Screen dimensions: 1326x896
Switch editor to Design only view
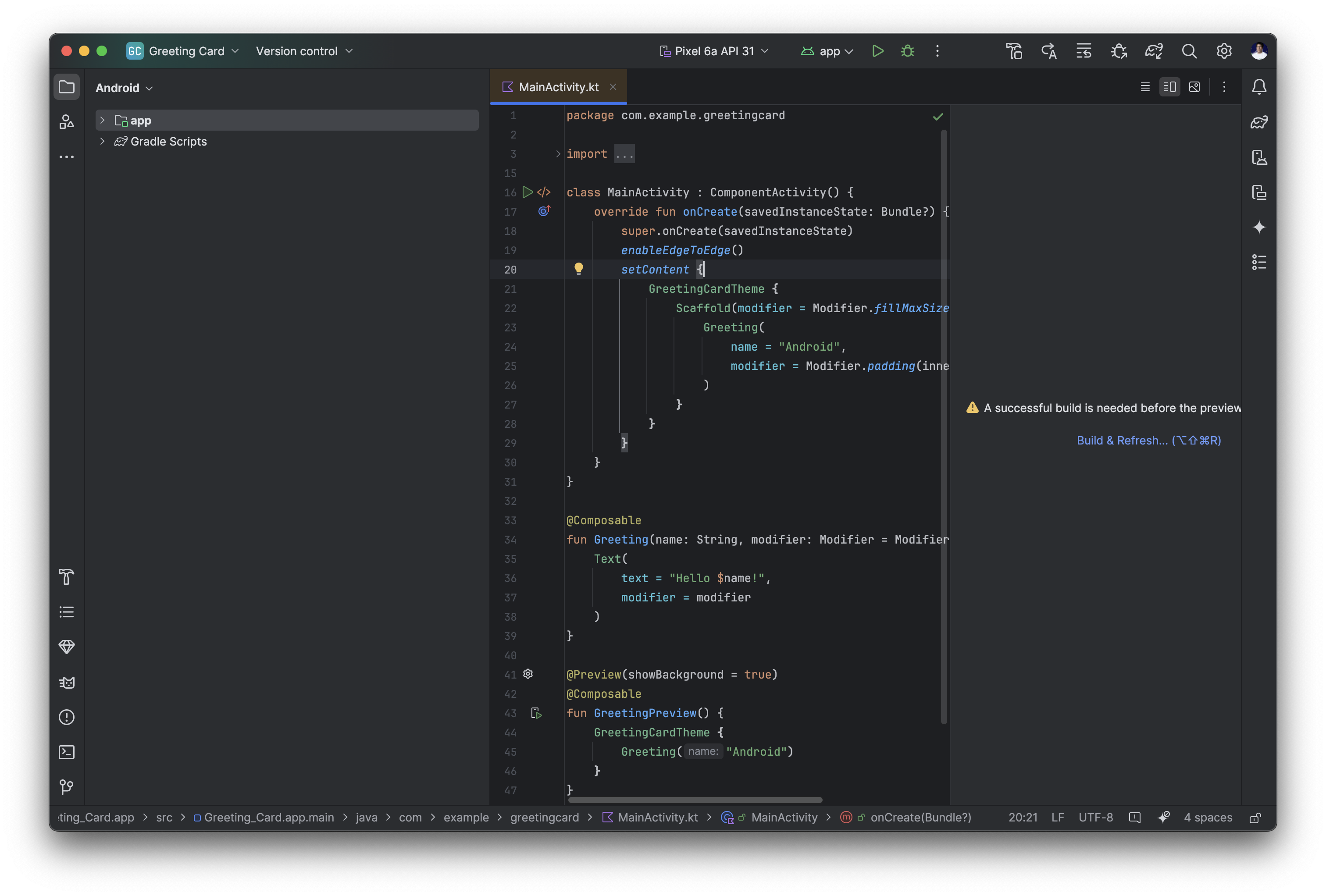point(1194,87)
